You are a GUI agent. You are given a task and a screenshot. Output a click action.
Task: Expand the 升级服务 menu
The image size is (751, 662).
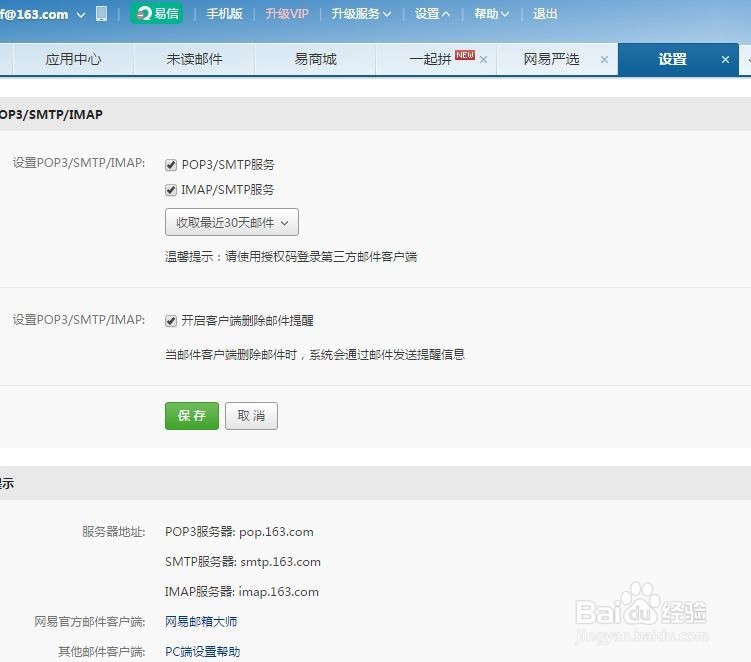361,14
